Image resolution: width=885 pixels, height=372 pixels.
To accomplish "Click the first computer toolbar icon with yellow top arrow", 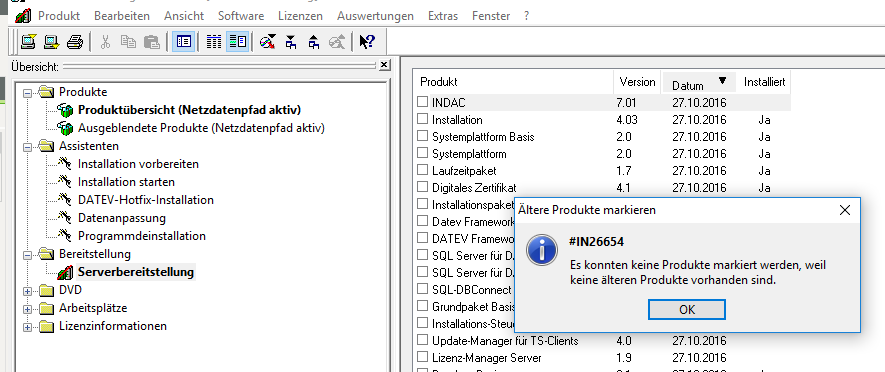I will tap(28, 42).
